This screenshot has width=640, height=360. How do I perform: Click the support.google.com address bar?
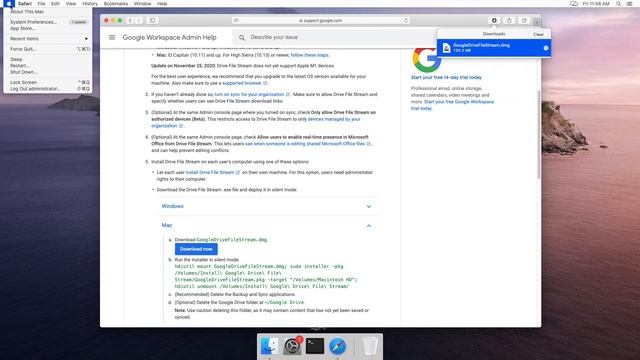click(x=321, y=20)
